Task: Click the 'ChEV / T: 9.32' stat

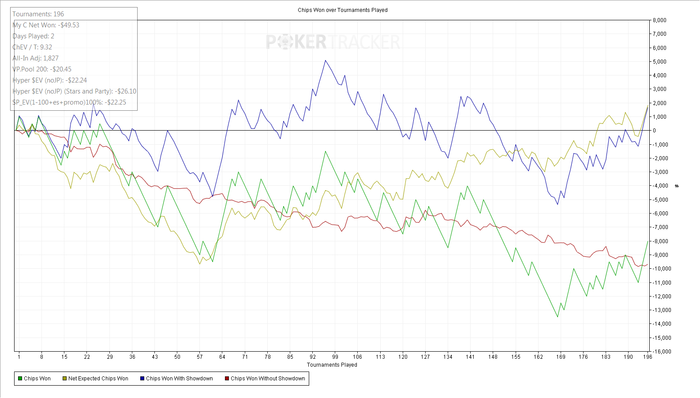Action: click(32, 47)
